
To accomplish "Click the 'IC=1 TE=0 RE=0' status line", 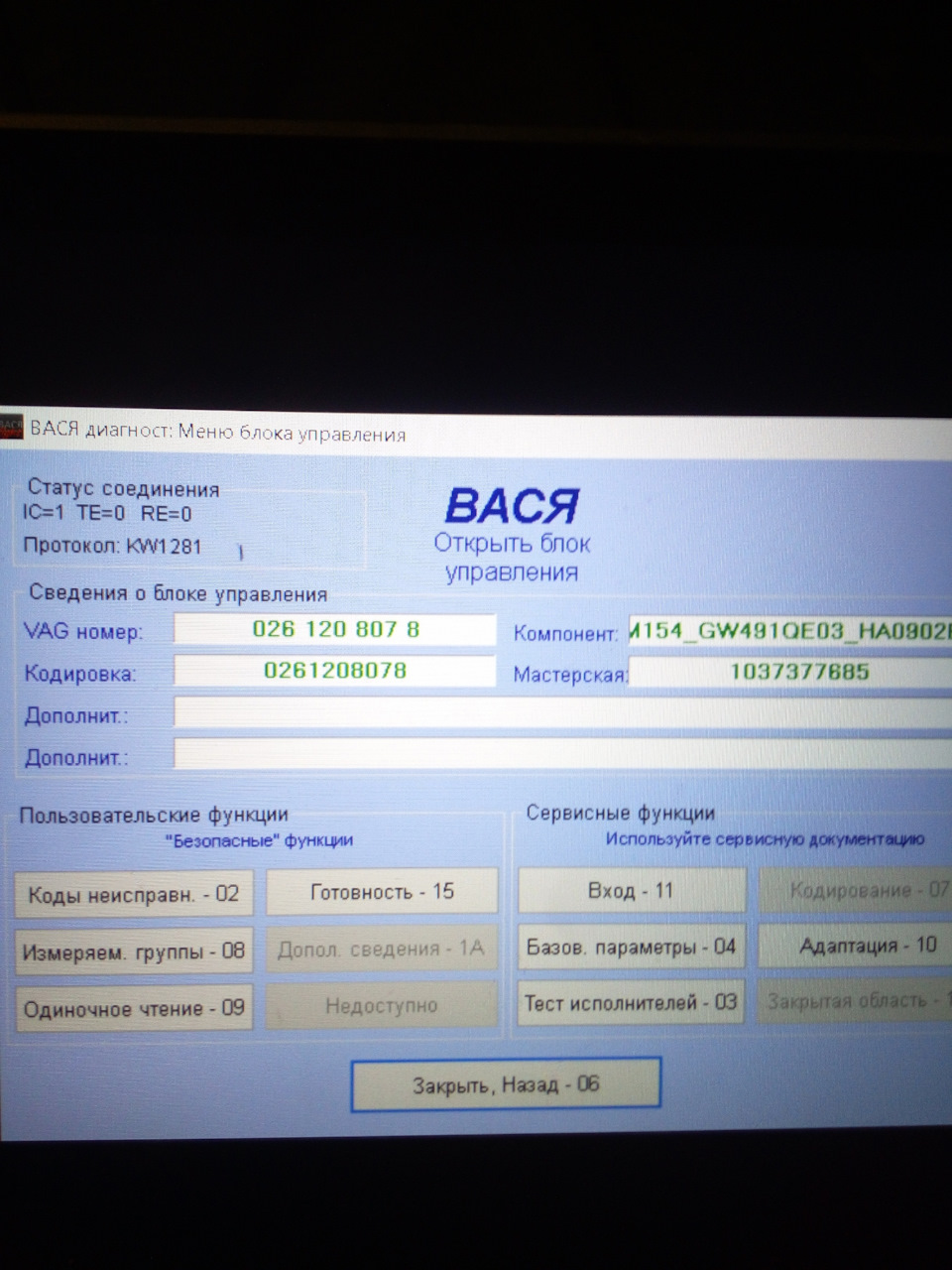I will coord(107,514).
